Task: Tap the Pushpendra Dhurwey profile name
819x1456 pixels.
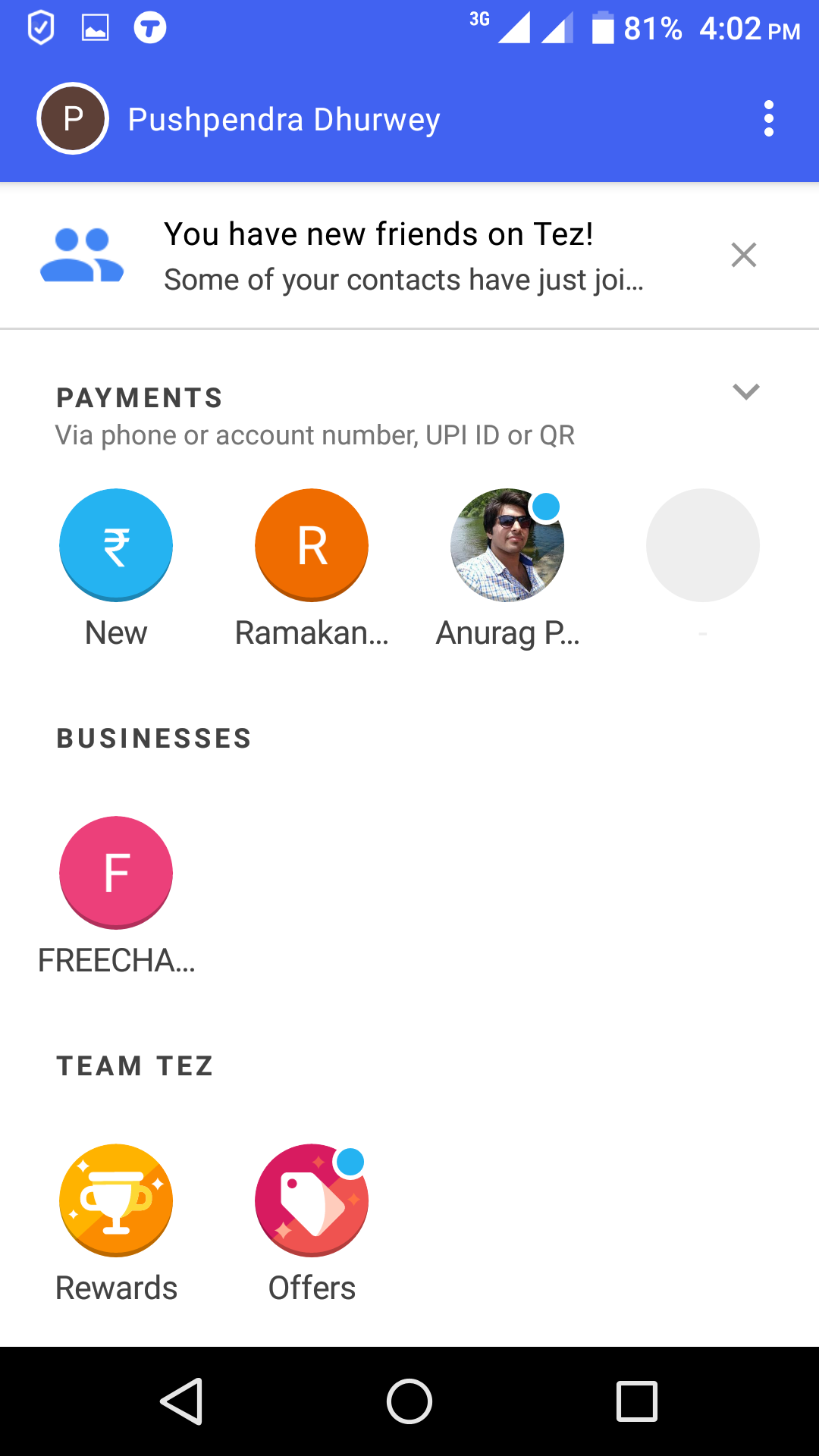Action: pos(284,120)
